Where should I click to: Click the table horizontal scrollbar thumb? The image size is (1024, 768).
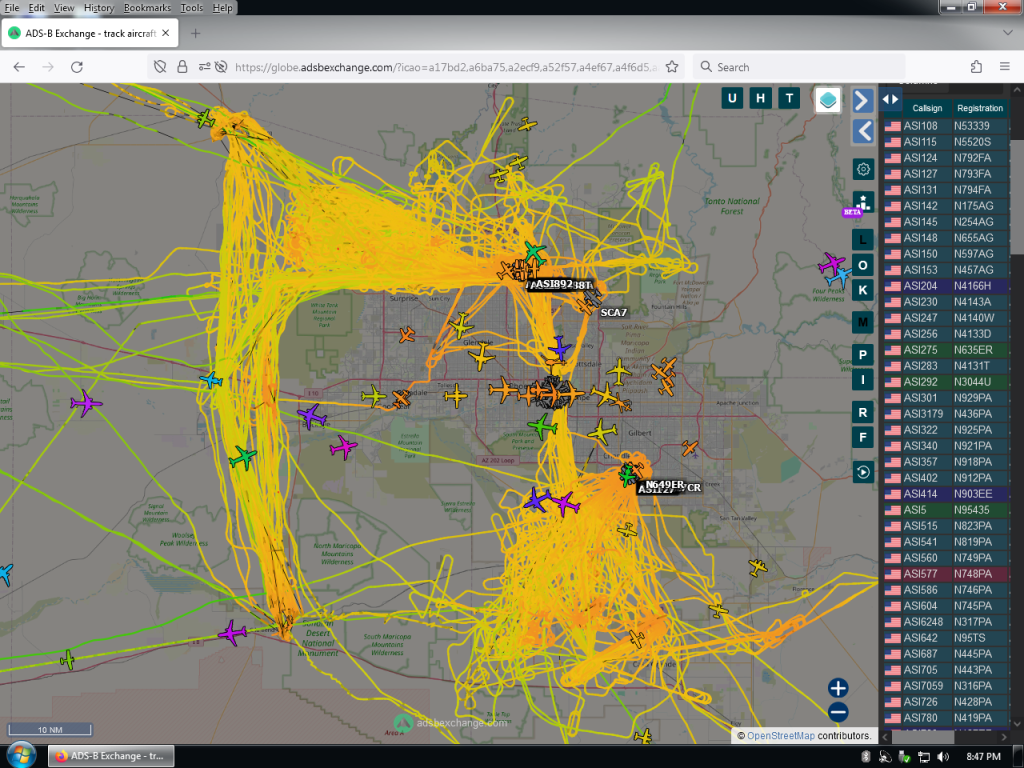[922, 737]
